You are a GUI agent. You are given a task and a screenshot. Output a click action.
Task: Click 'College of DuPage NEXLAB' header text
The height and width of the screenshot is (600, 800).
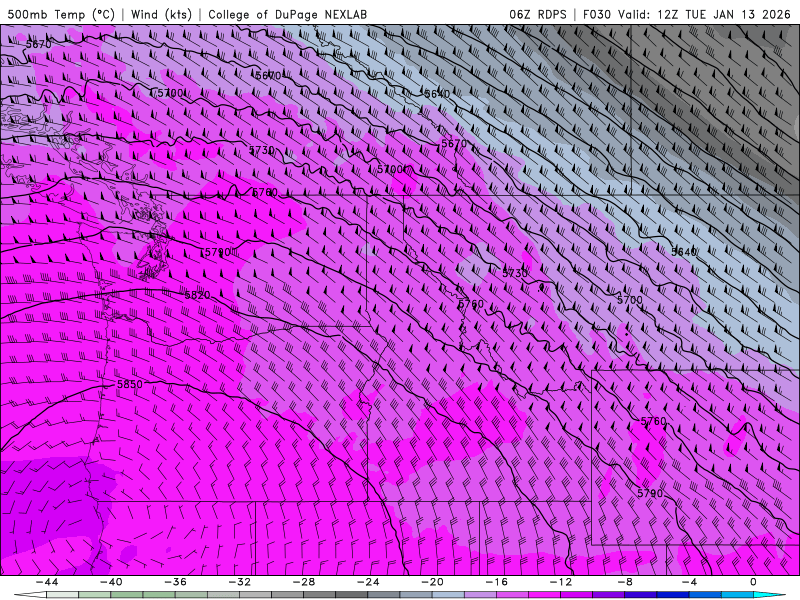(287, 14)
